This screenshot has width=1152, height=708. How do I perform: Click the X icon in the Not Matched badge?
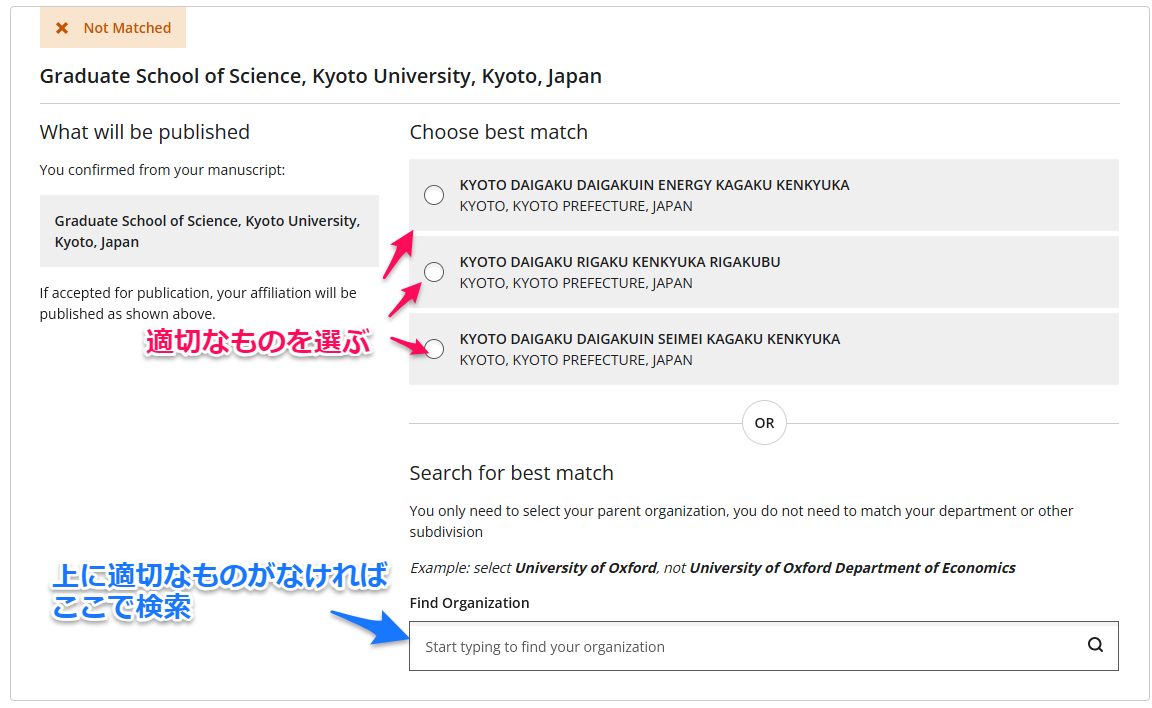pyautogui.click(x=62, y=28)
